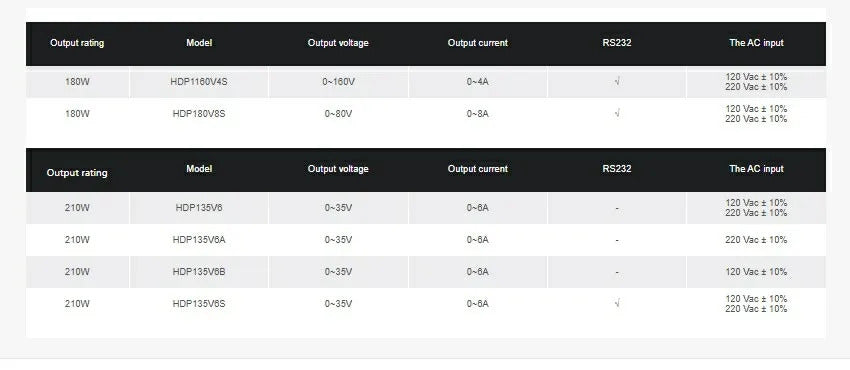Click the 0~160V output voltage cell
Image resolution: width=850 pixels, height=370 pixels.
point(338,82)
